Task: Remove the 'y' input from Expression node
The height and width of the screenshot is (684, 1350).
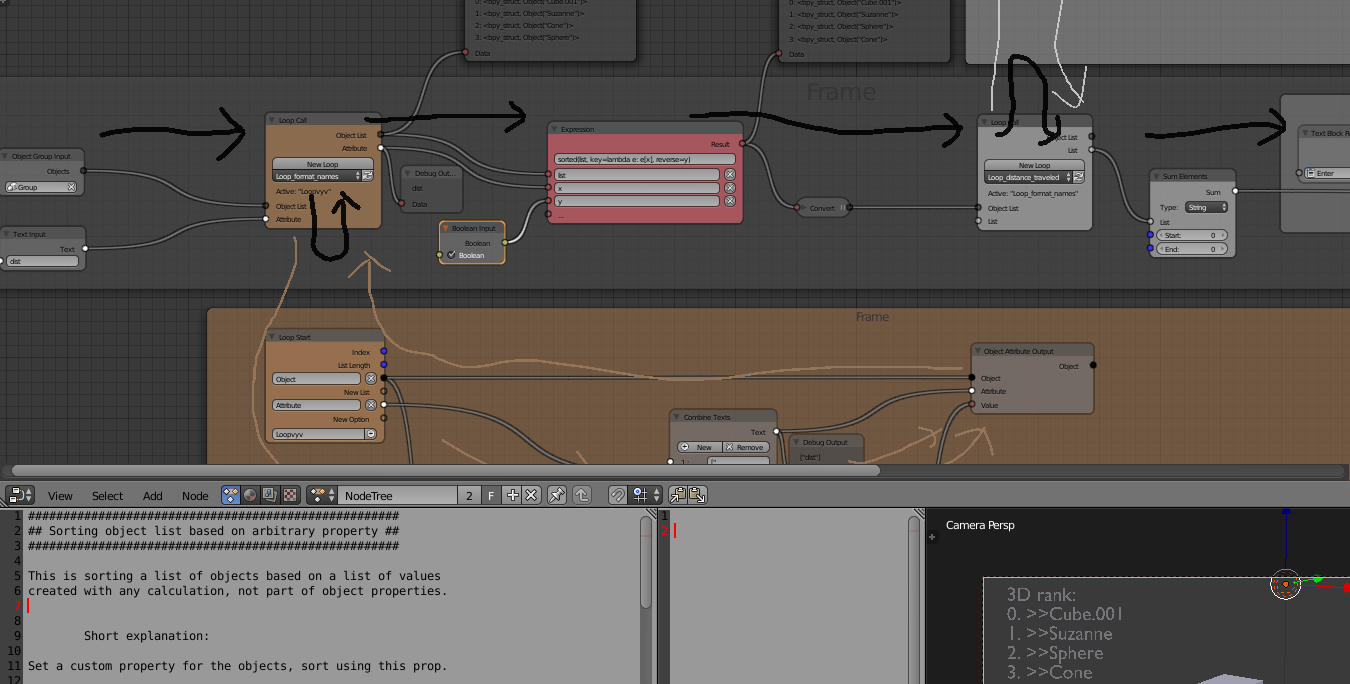Action: point(729,201)
